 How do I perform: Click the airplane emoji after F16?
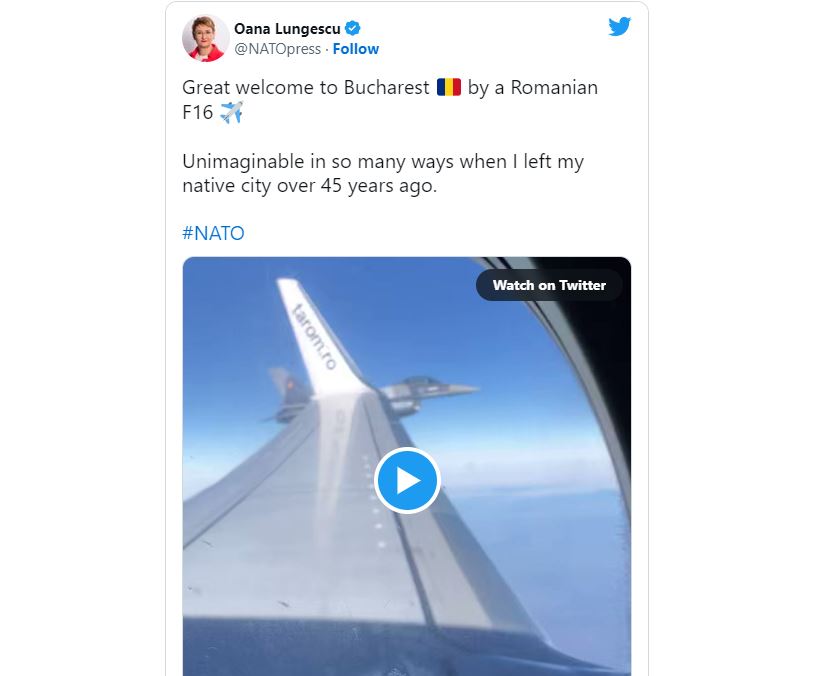pos(231,112)
